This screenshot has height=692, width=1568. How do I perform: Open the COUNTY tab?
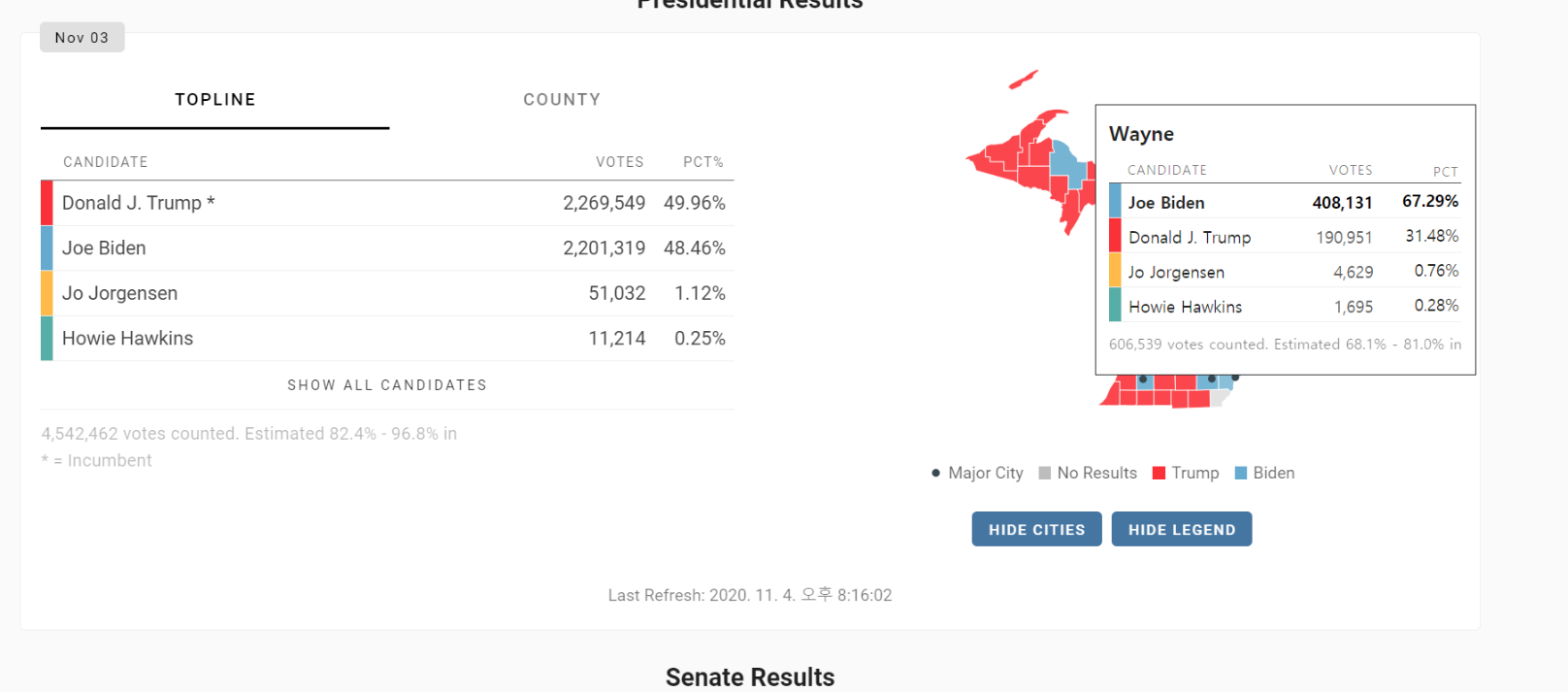pyautogui.click(x=562, y=100)
